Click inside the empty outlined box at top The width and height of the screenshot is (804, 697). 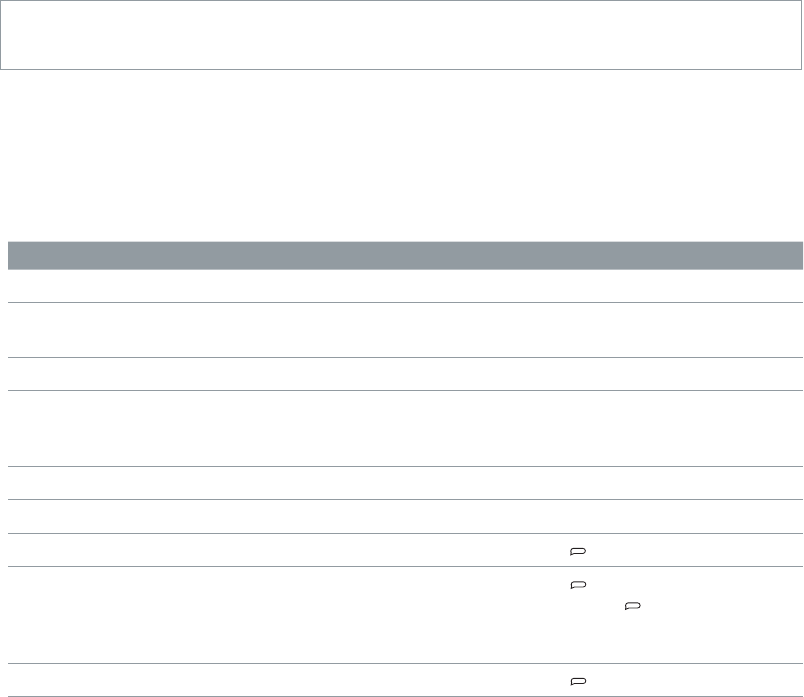400,35
